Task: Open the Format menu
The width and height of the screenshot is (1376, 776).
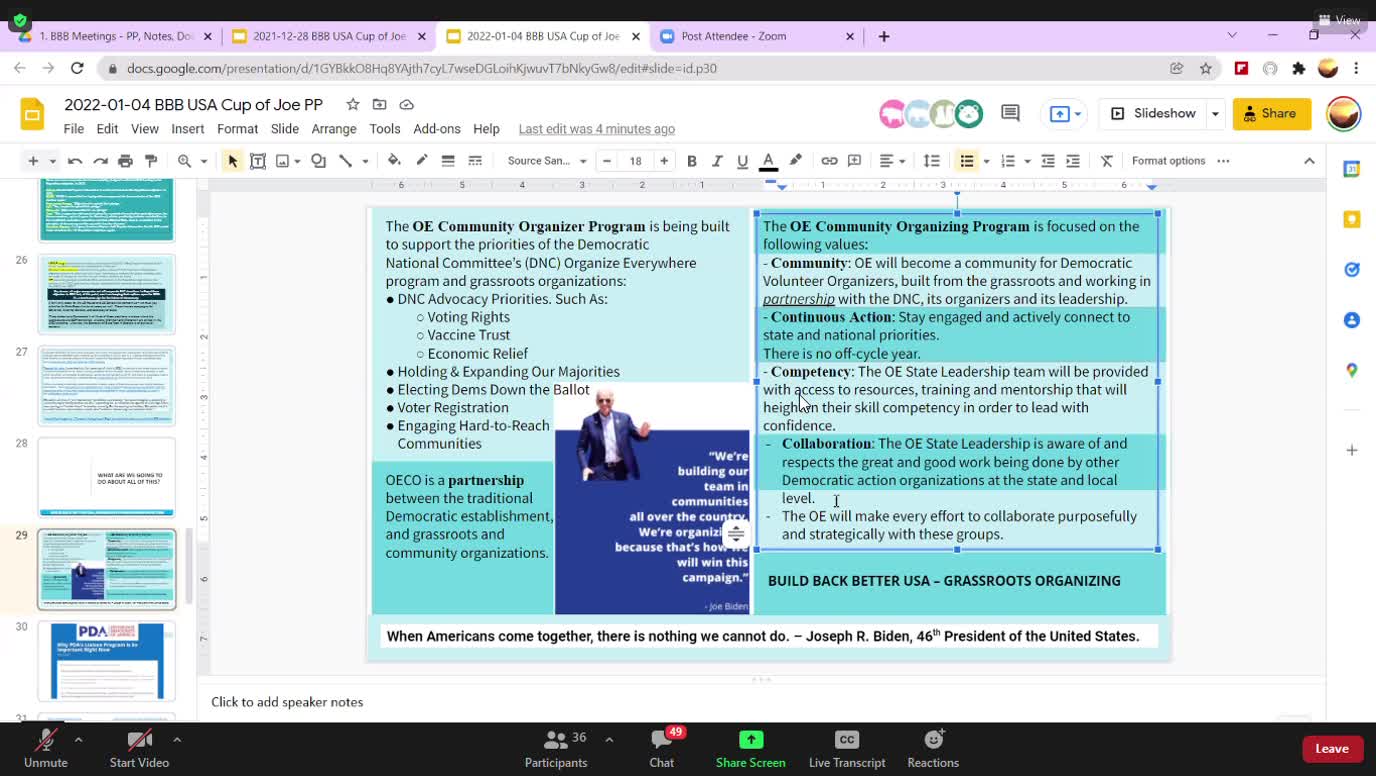Action: [x=237, y=129]
